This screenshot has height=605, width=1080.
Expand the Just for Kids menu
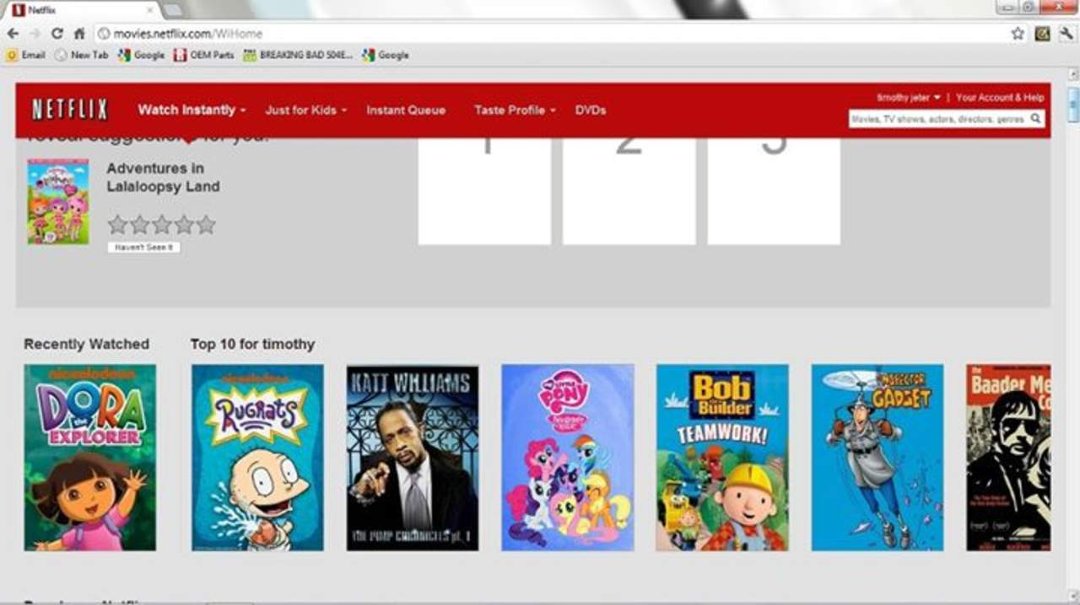click(x=306, y=110)
